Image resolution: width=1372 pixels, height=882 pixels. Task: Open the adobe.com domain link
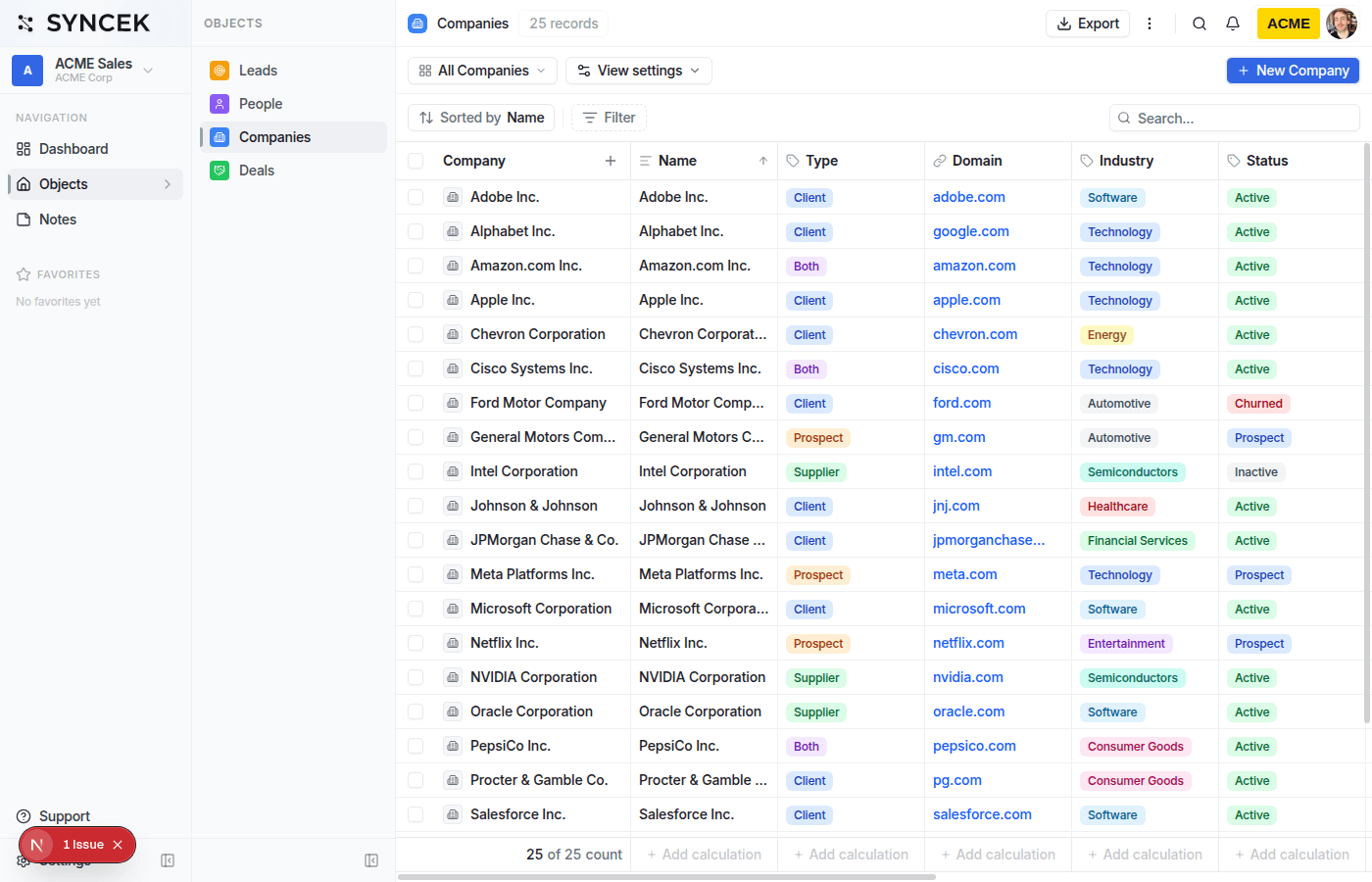pos(969,197)
